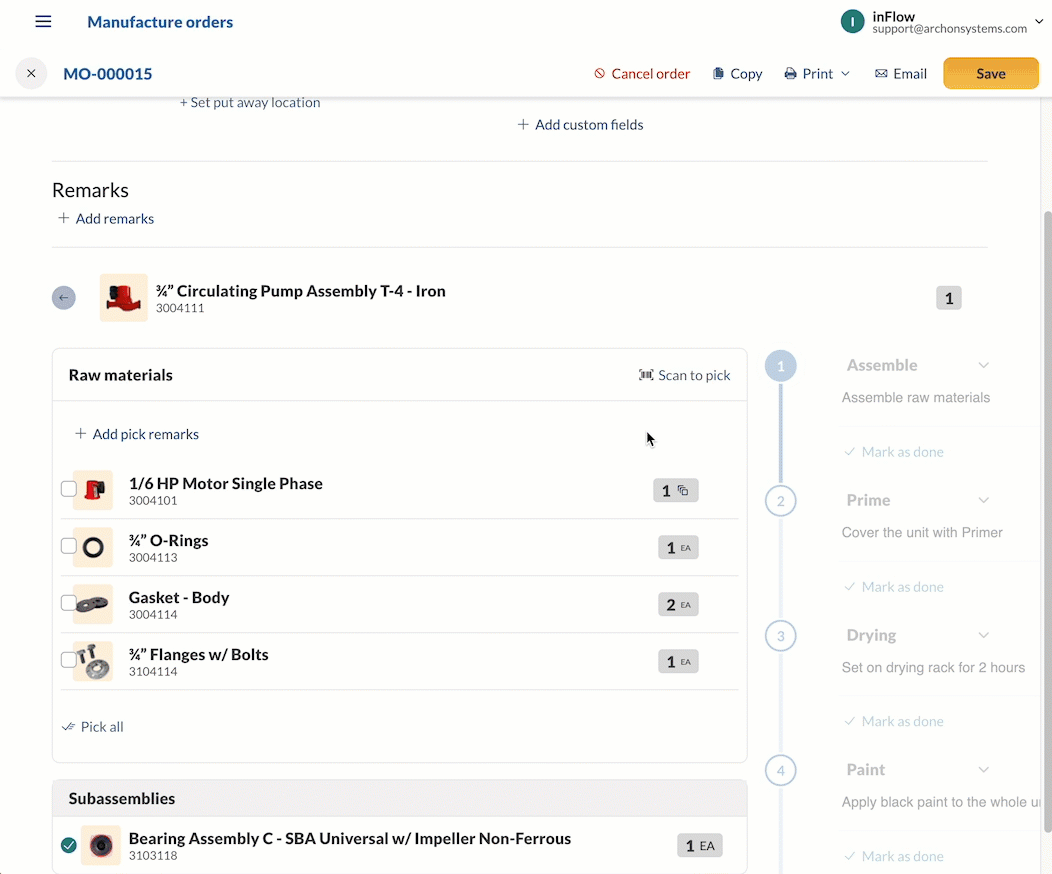Click the Cancel order prohibition icon
This screenshot has height=874, width=1052.
600,73
